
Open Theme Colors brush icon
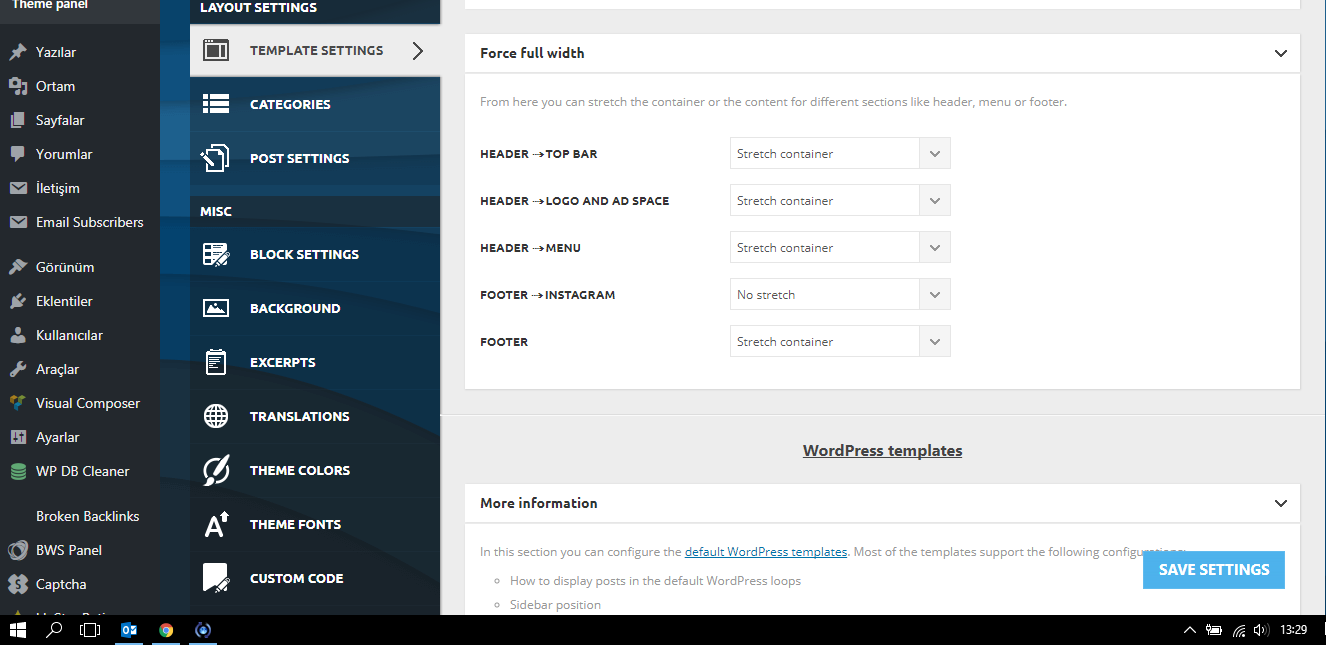pyautogui.click(x=216, y=470)
